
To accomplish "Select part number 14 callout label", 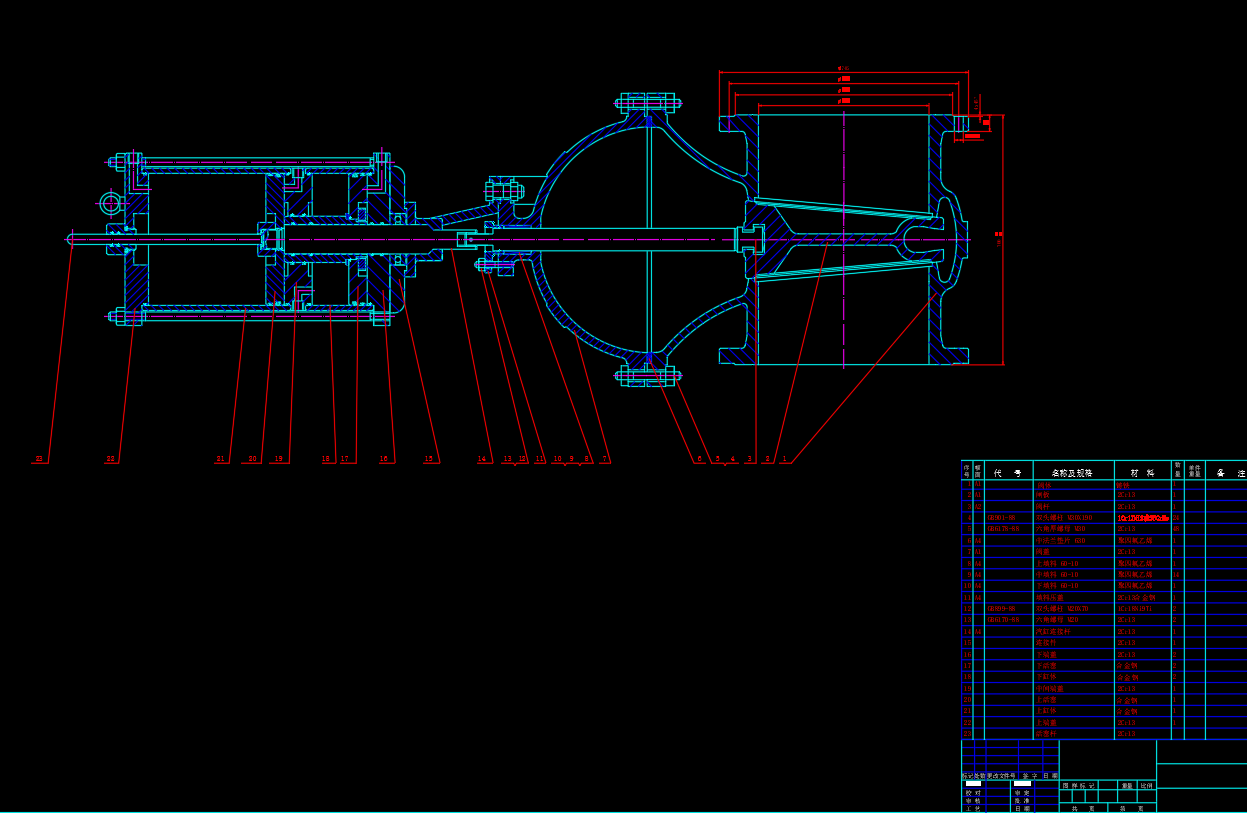I will coord(482,459).
